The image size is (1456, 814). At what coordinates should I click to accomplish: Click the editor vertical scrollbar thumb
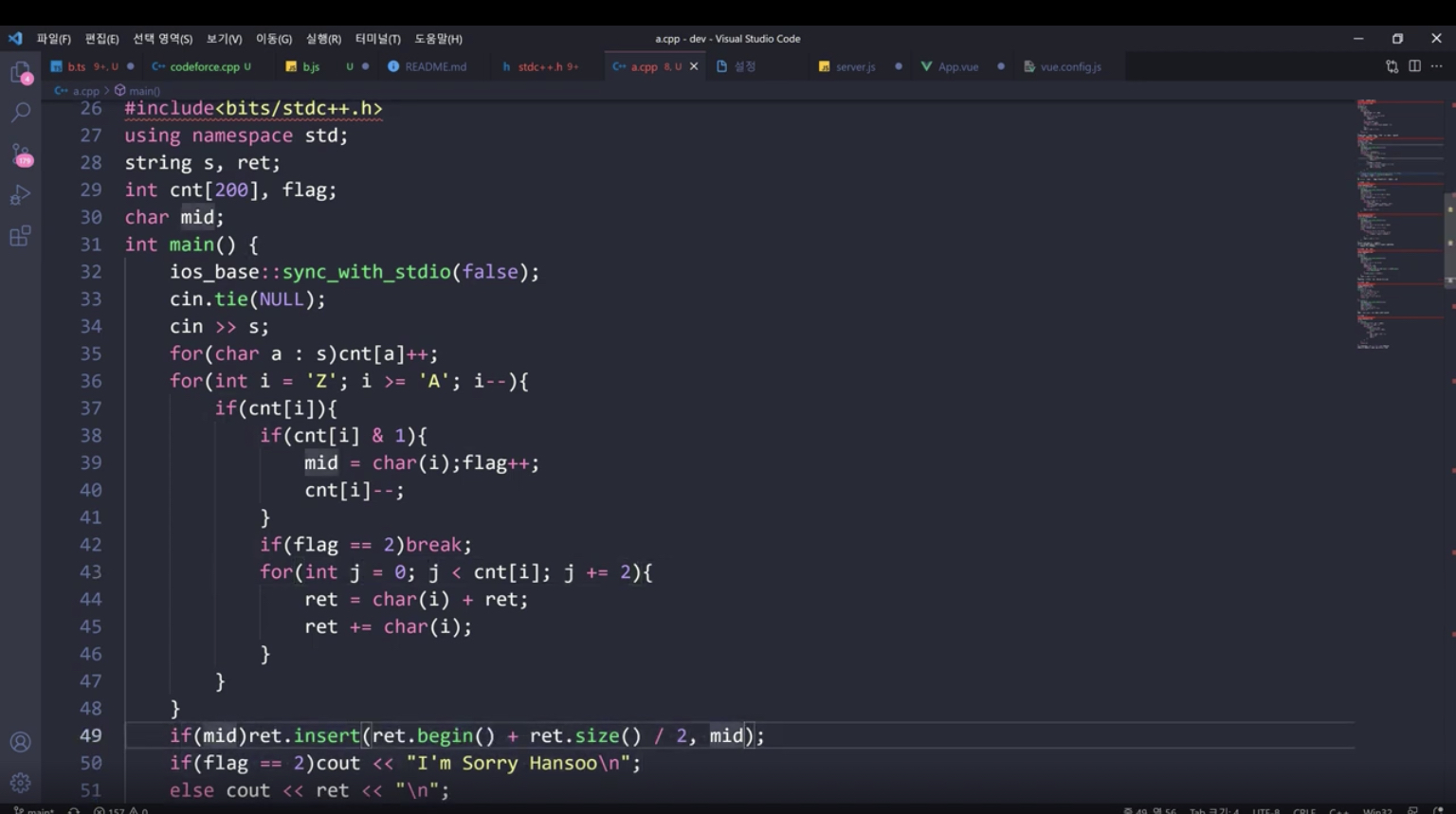[1449, 240]
